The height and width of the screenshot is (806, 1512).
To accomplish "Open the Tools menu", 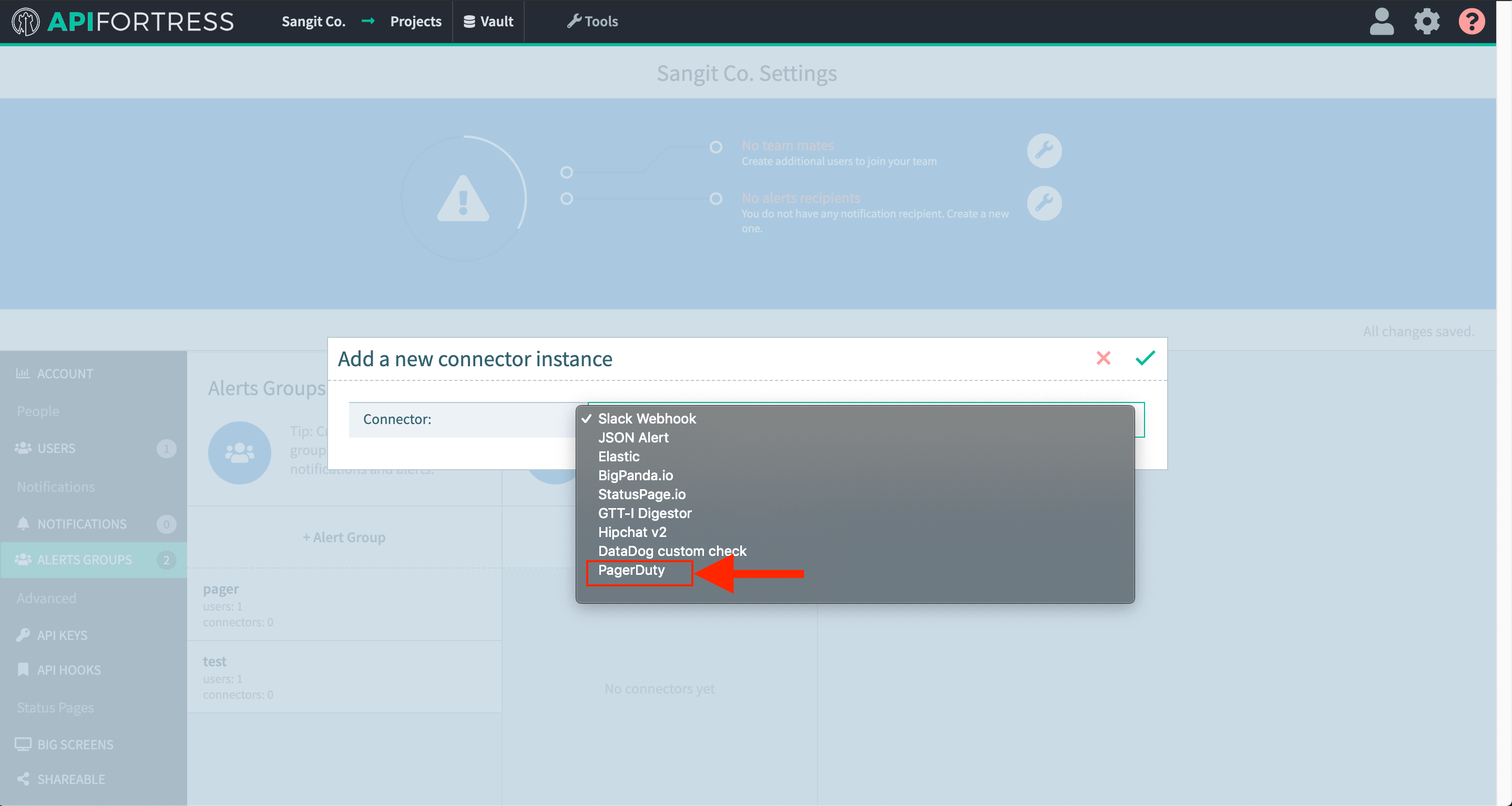I will point(592,22).
